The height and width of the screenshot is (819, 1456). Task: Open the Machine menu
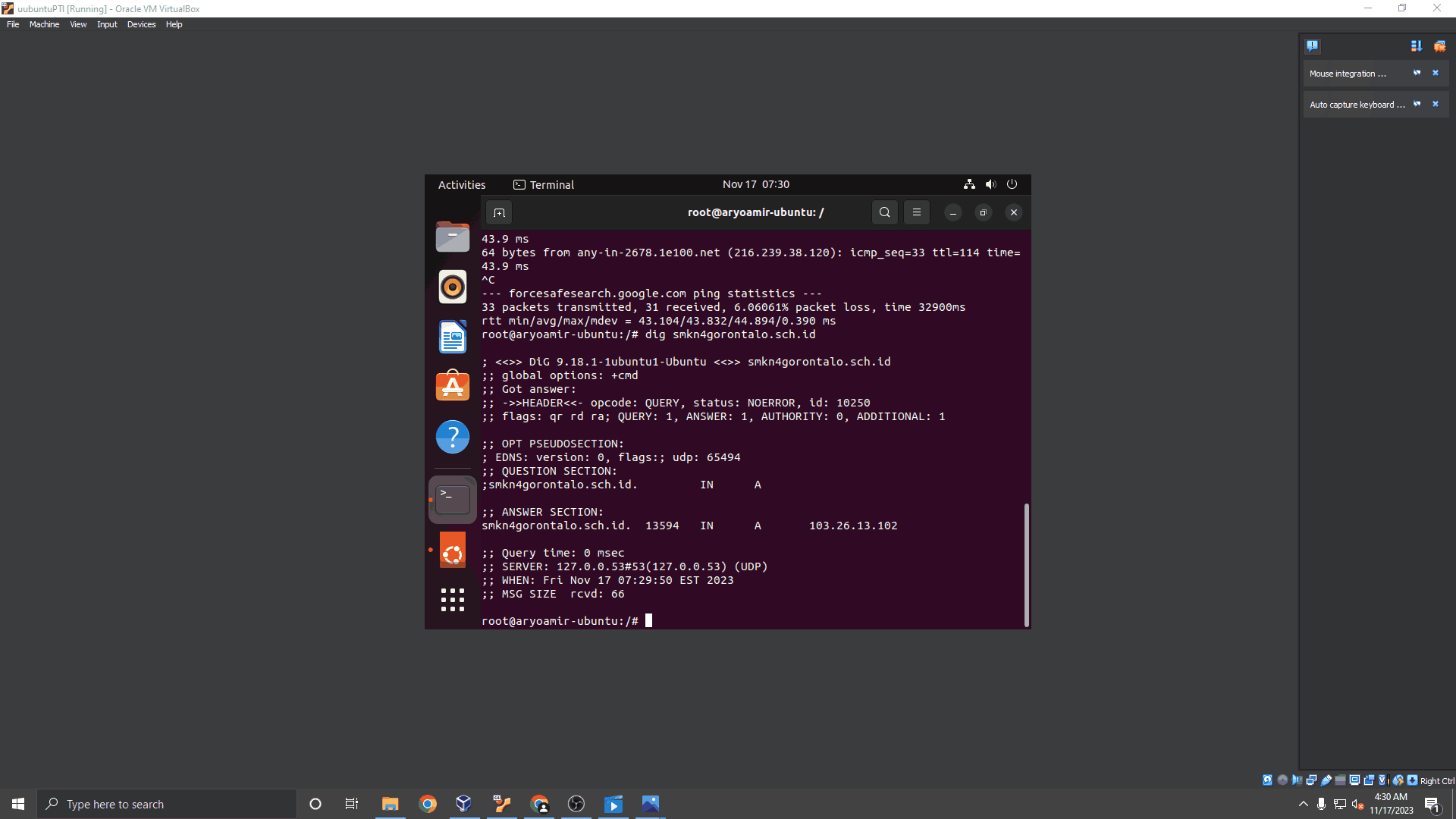tap(44, 24)
